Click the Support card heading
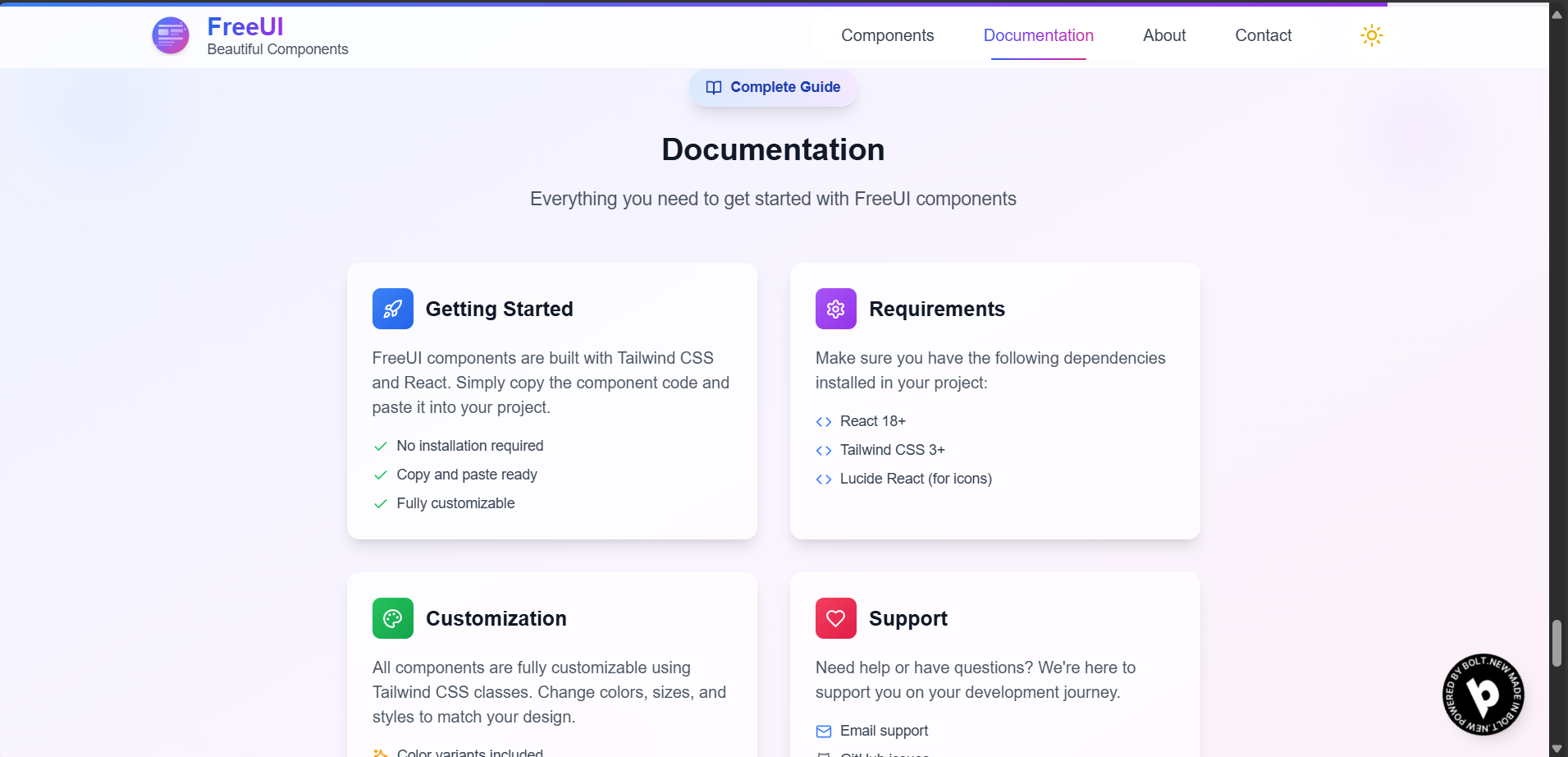 click(908, 618)
